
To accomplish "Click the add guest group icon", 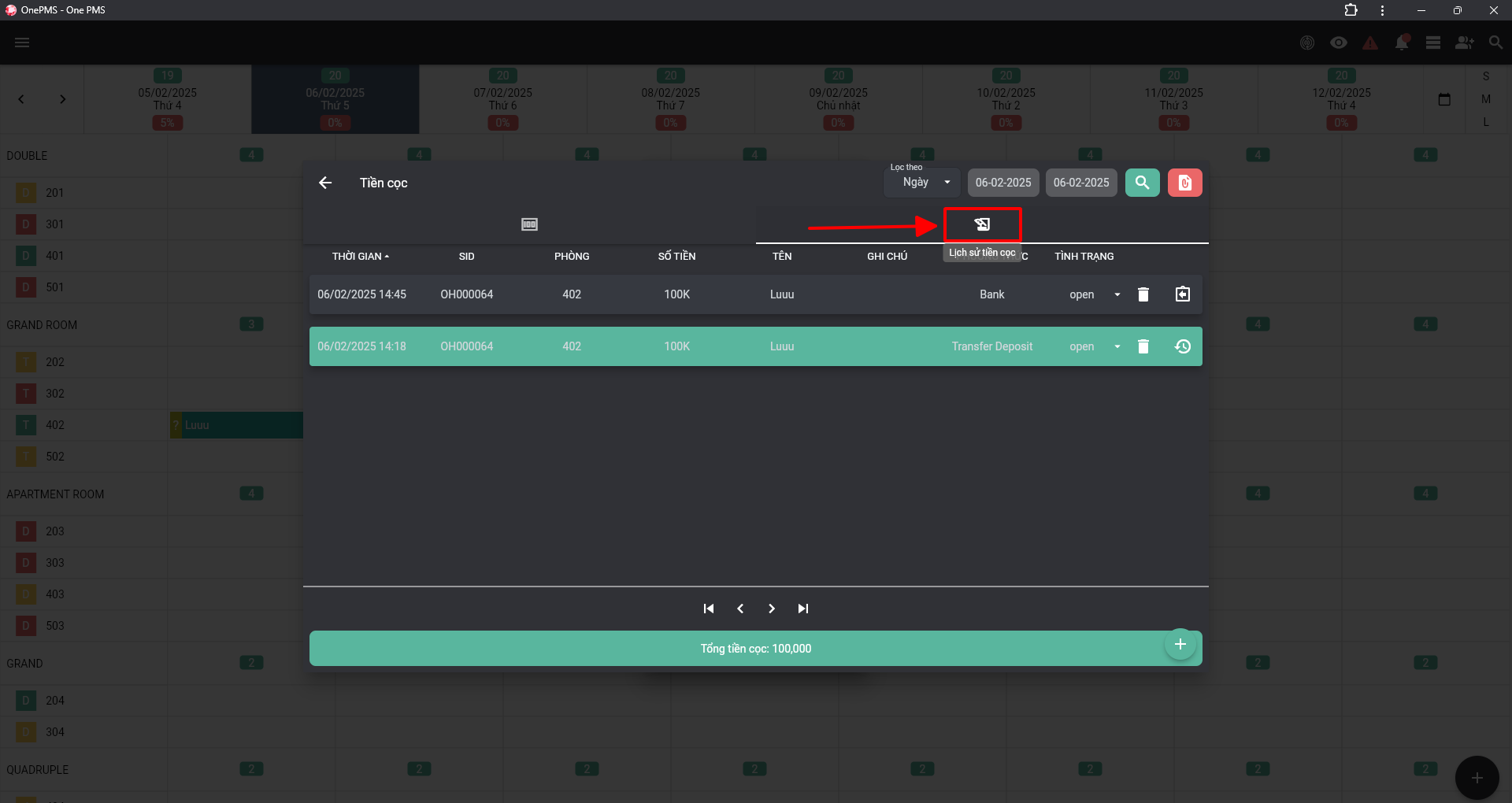I will coord(1465,43).
